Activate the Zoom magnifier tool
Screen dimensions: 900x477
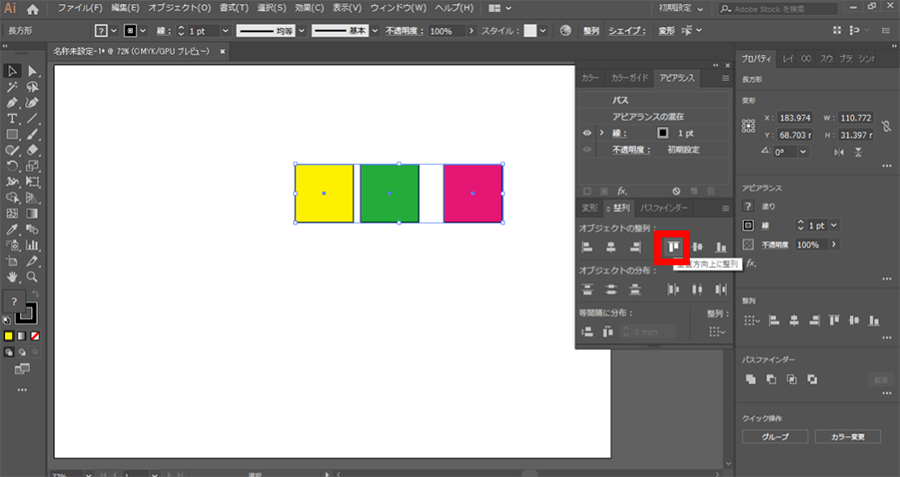click(x=32, y=276)
